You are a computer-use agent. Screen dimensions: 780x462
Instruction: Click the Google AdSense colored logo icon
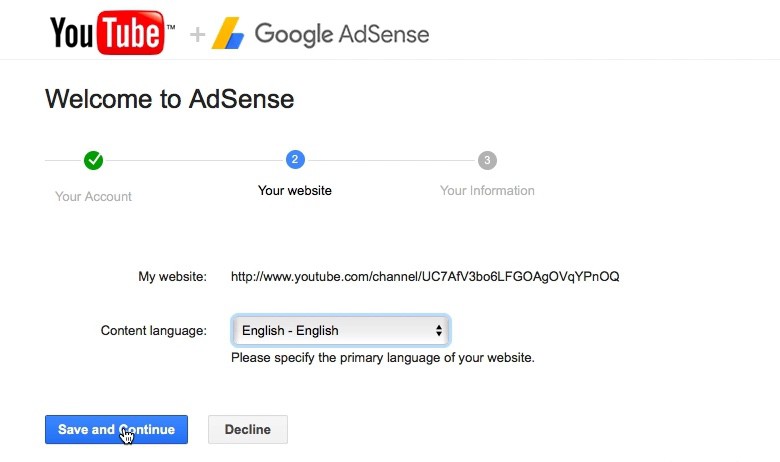point(227,34)
